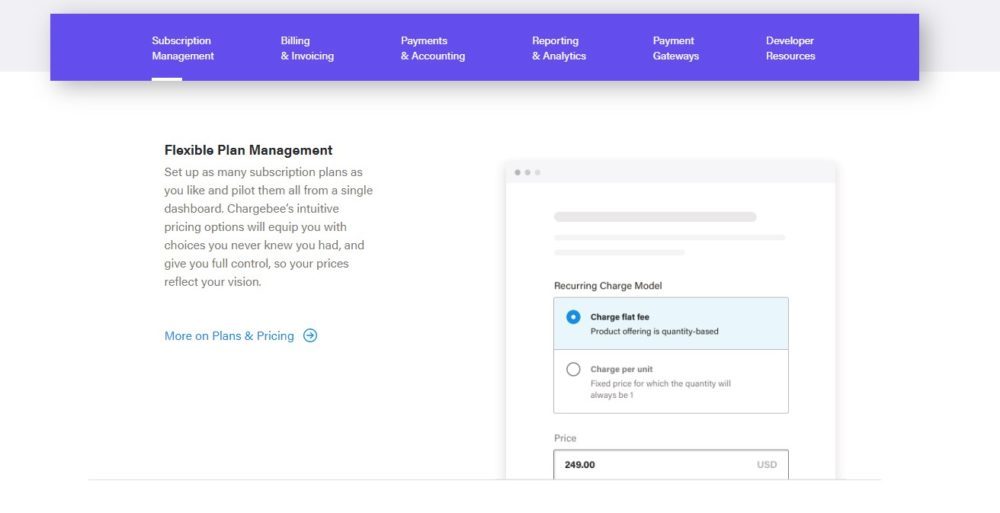
Task: Click the USD currency label in Price field
Action: coord(766,464)
